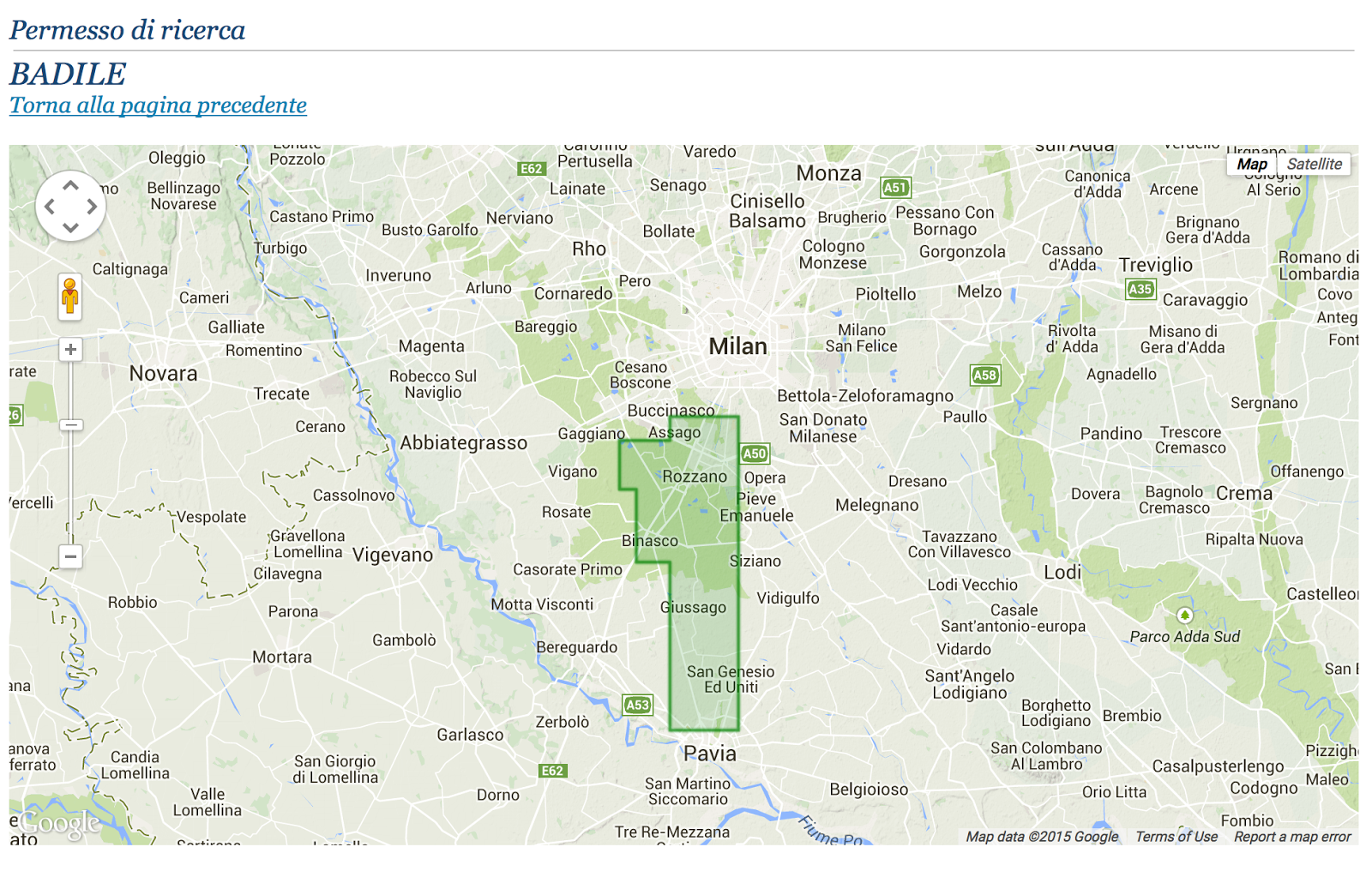Click the Vidigulfo town label
Image resolution: width=1372 pixels, height=871 pixels.
[788, 598]
